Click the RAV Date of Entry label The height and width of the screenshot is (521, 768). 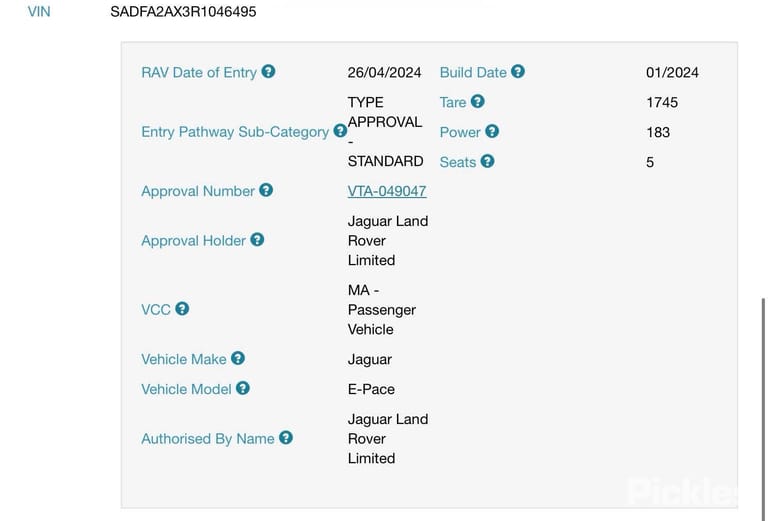point(199,72)
